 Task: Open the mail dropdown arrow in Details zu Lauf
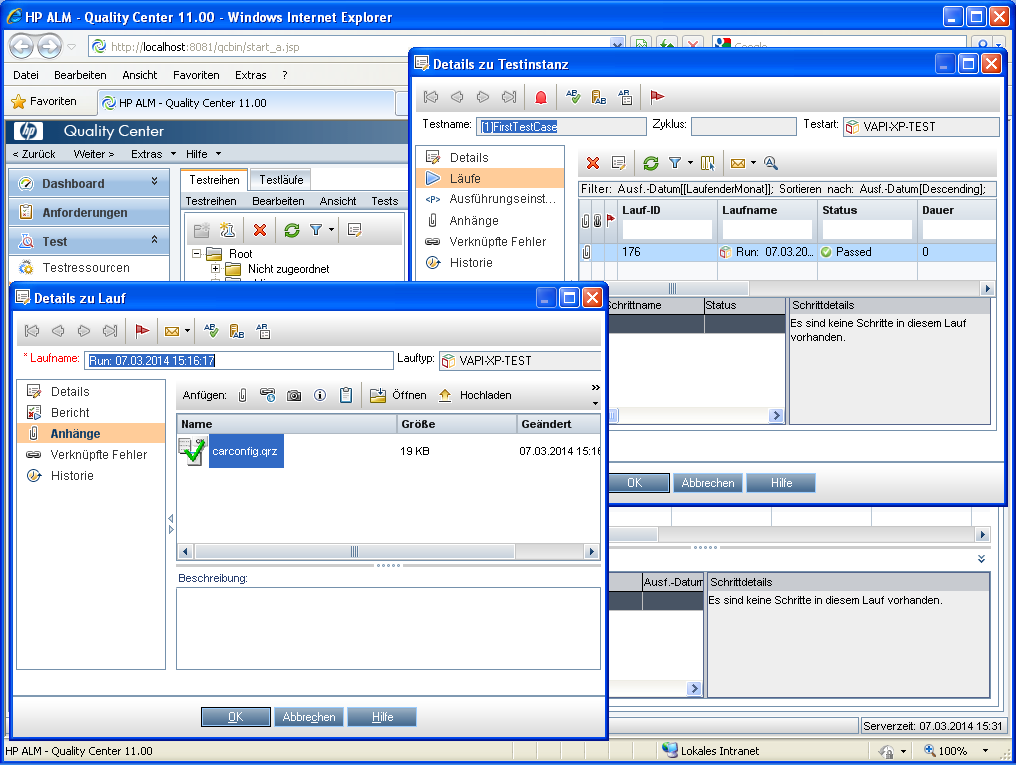[187, 331]
